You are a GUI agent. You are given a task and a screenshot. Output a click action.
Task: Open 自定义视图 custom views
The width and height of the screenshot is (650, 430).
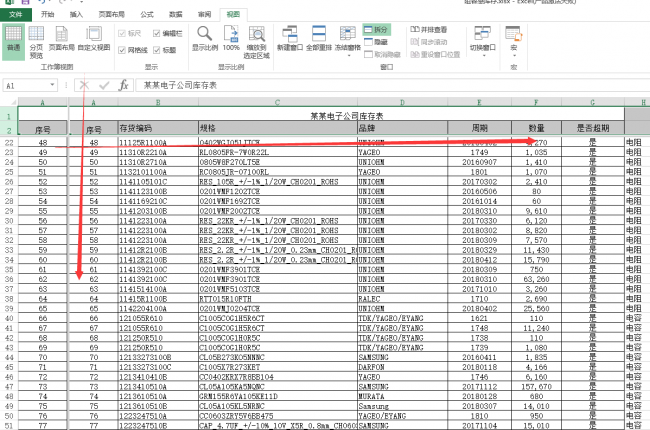click(x=94, y=39)
